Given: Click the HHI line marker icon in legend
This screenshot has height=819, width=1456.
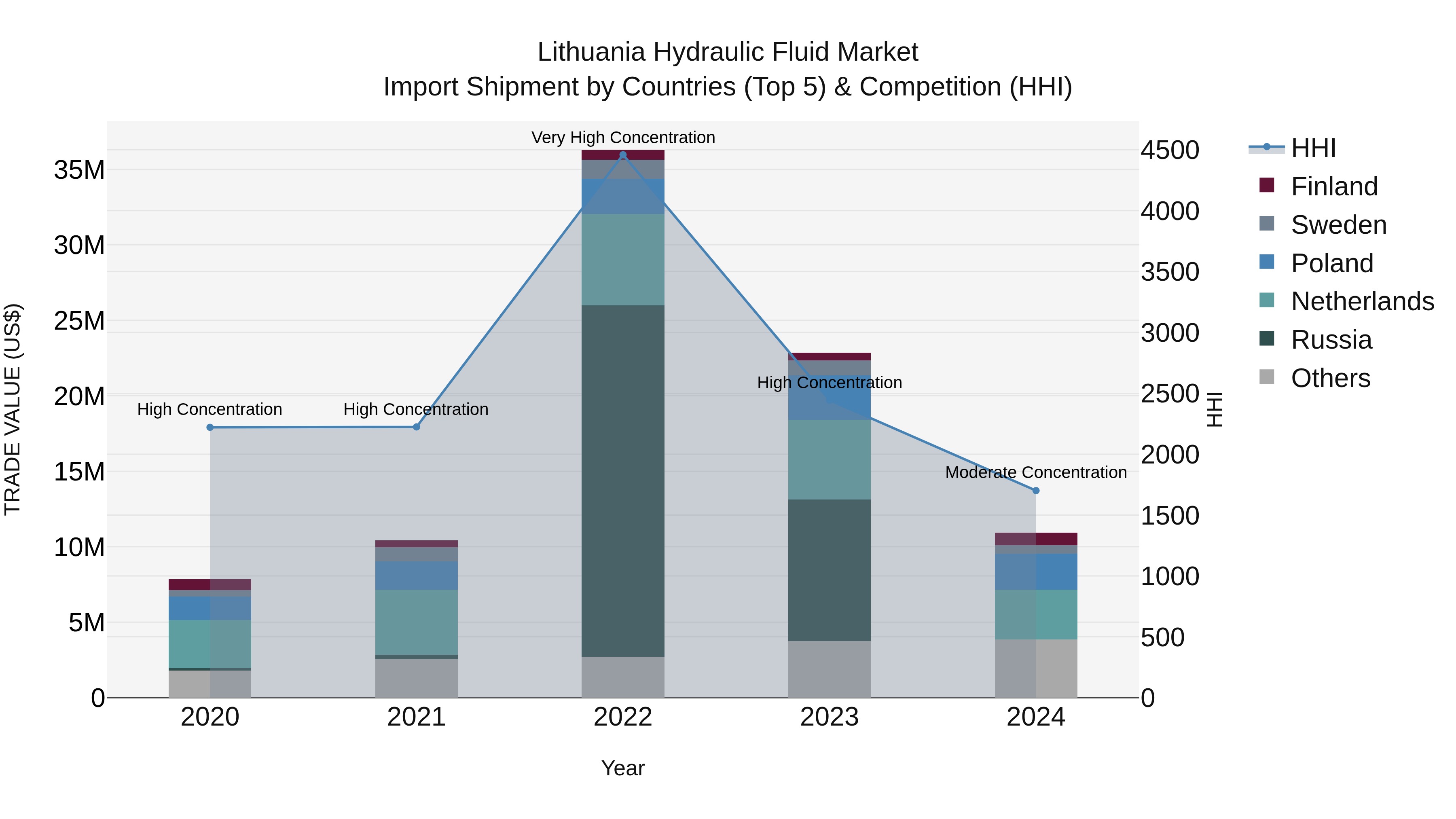Looking at the screenshot, I should tap(1267, 148).
